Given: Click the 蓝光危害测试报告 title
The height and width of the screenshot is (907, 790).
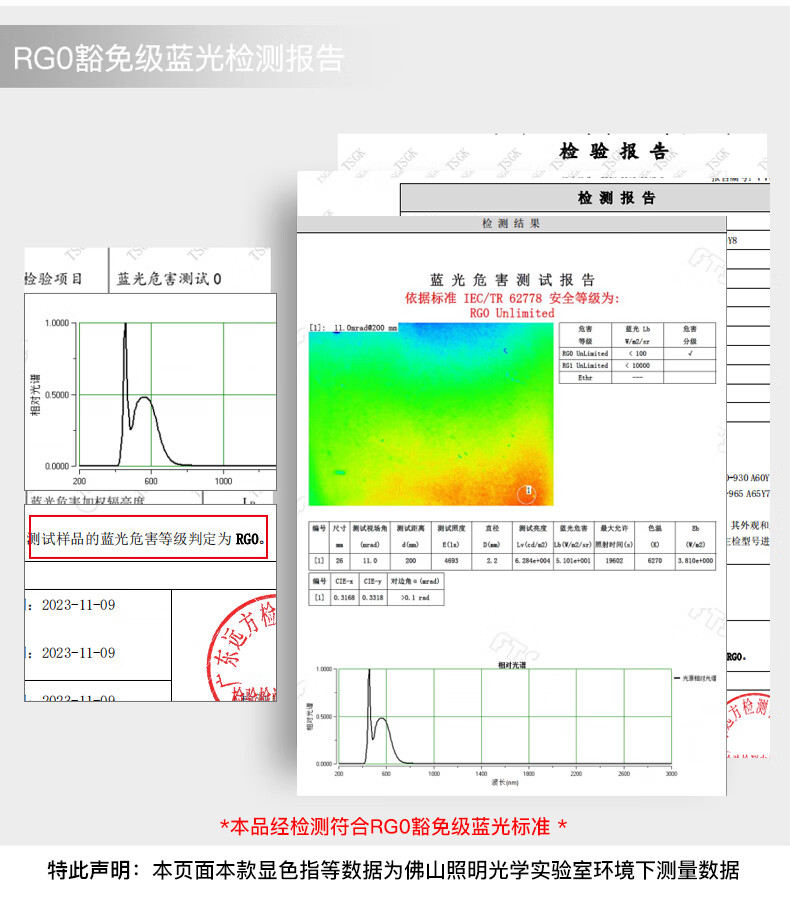Looking at the screenshot, I should (x=512, y=280).
